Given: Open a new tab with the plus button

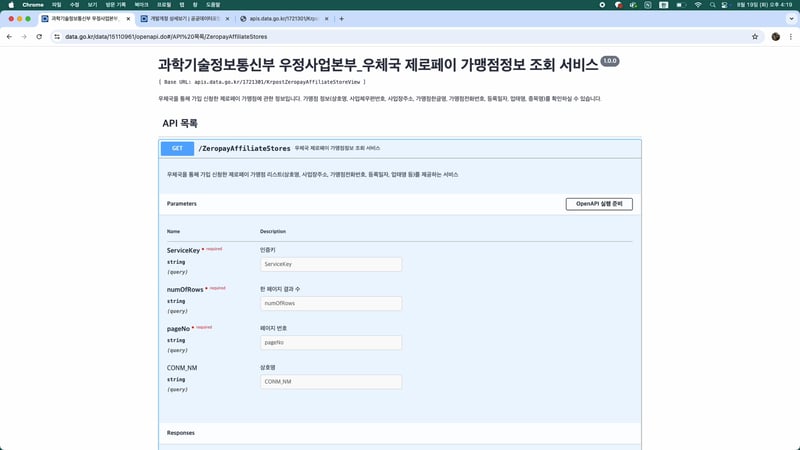Looking at the screenshot, I should 342,19.
